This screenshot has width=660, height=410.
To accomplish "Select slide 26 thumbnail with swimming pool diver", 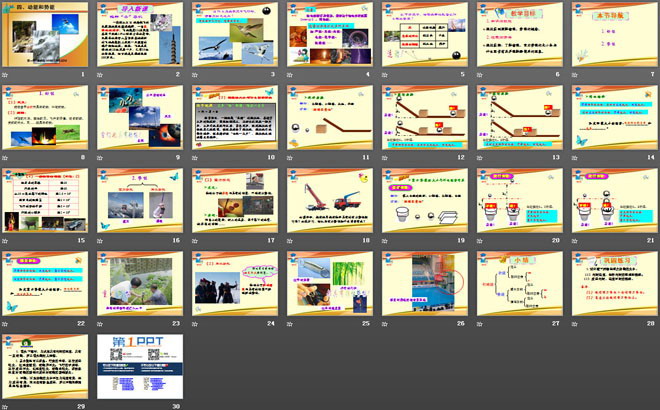I will 425,283.
